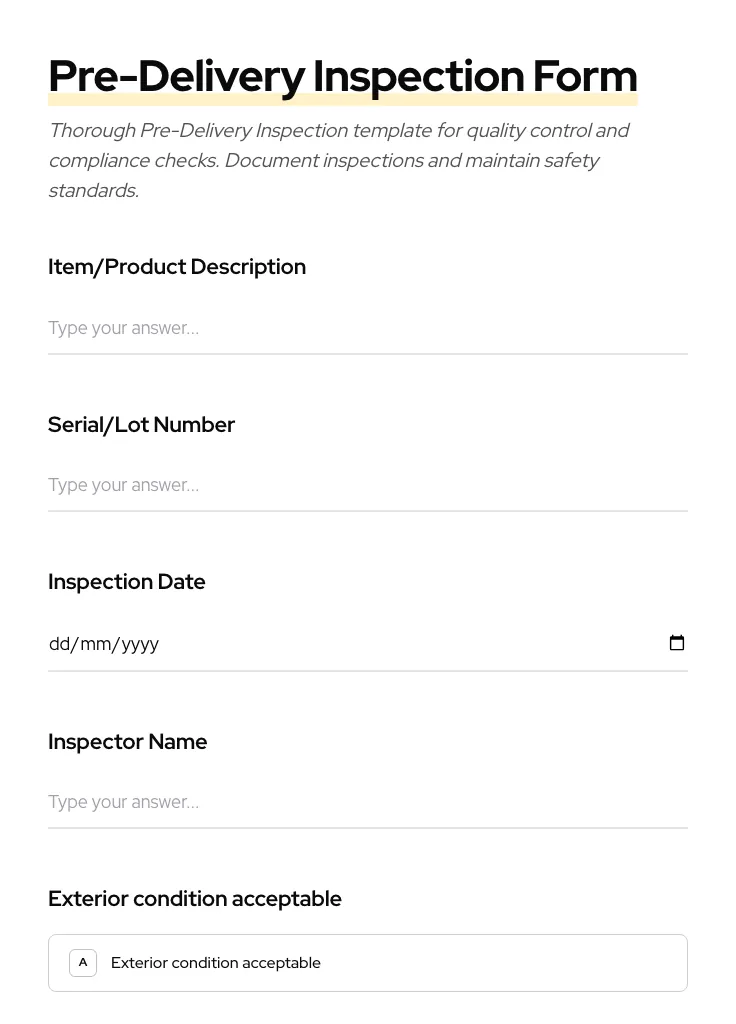Click the word "Thorough" in the description
Image resolution: width=736 pixels, height=1024 pixels.
[x=91, y=131]
